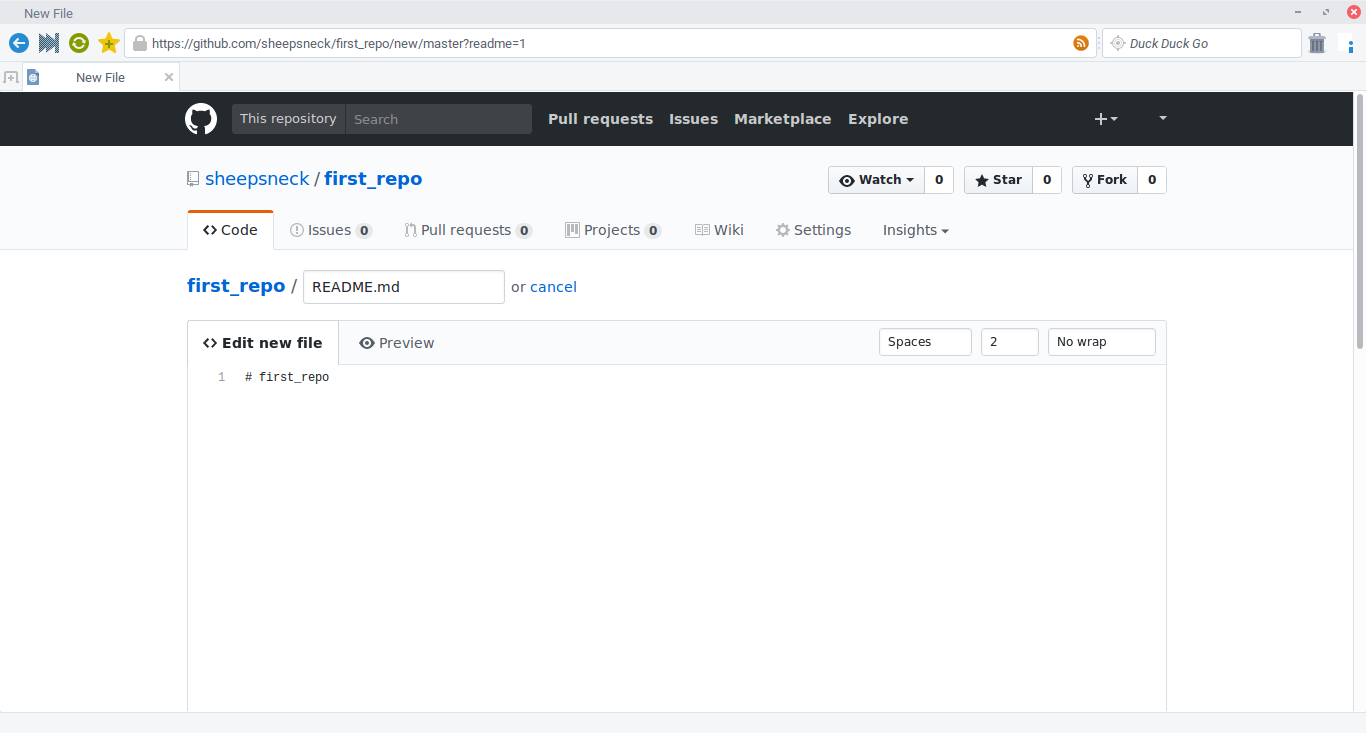This screenshot has height=733, width=1366.
Task: Change the indentation mode from Spaces
Action: pyautogui.click(x=924, y=341)
